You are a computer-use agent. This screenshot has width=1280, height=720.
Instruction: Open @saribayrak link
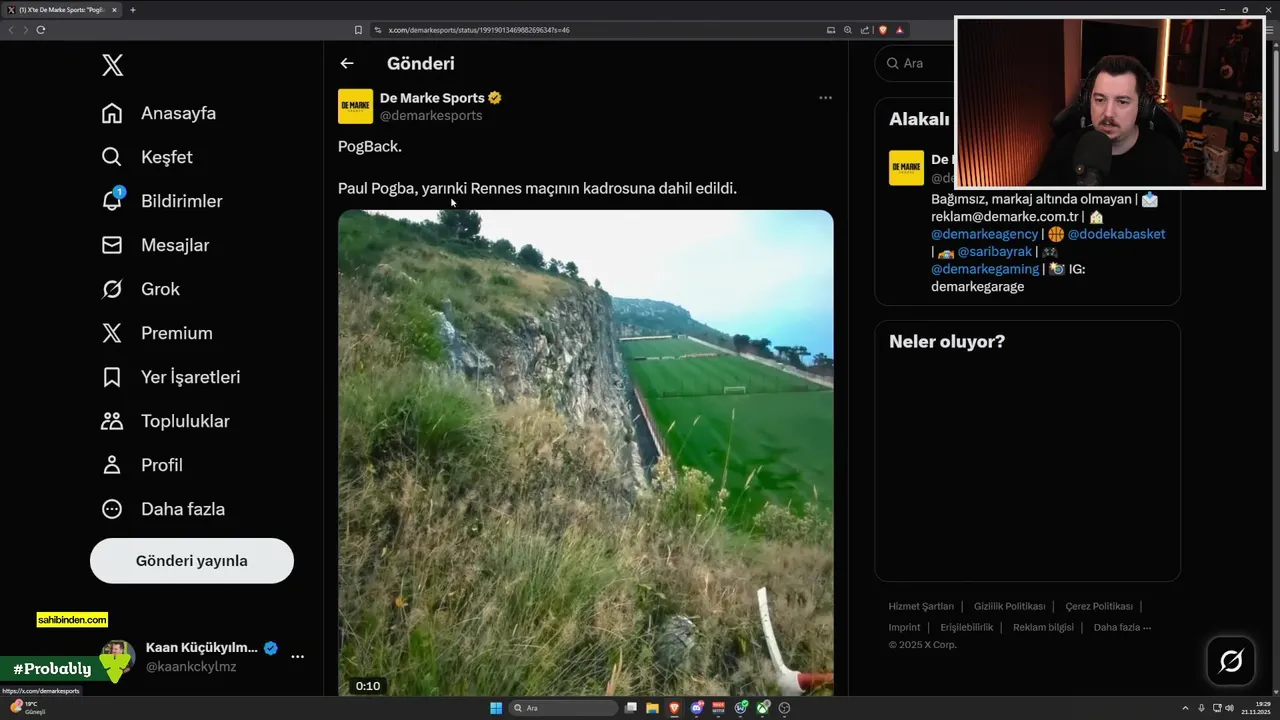pos(994,252)
